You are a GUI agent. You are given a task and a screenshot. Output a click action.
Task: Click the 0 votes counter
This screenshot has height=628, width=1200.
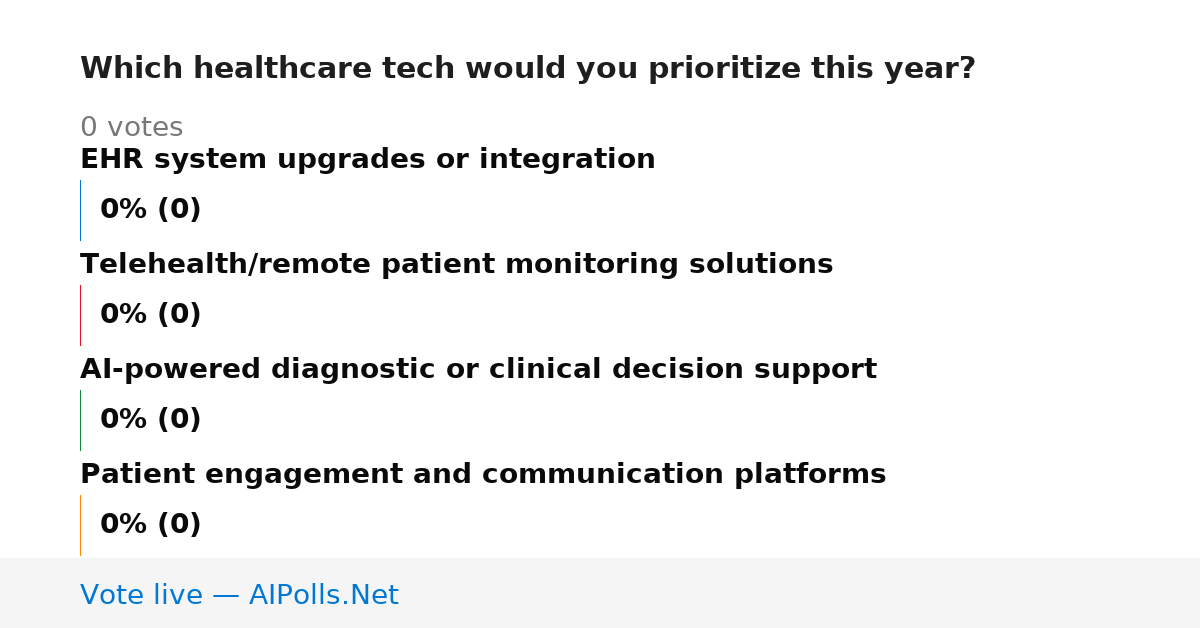tap(131, 128)
